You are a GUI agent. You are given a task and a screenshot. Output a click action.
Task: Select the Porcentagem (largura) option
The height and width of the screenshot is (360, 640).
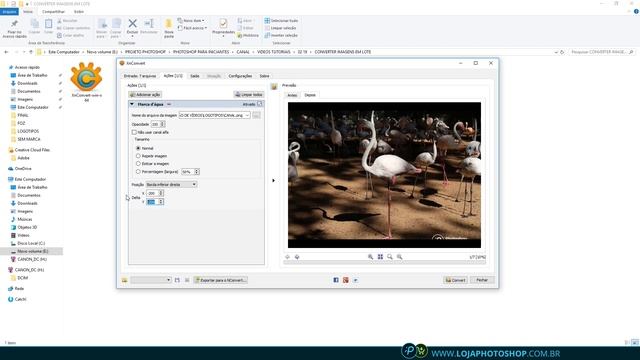[x=138, y=172]
